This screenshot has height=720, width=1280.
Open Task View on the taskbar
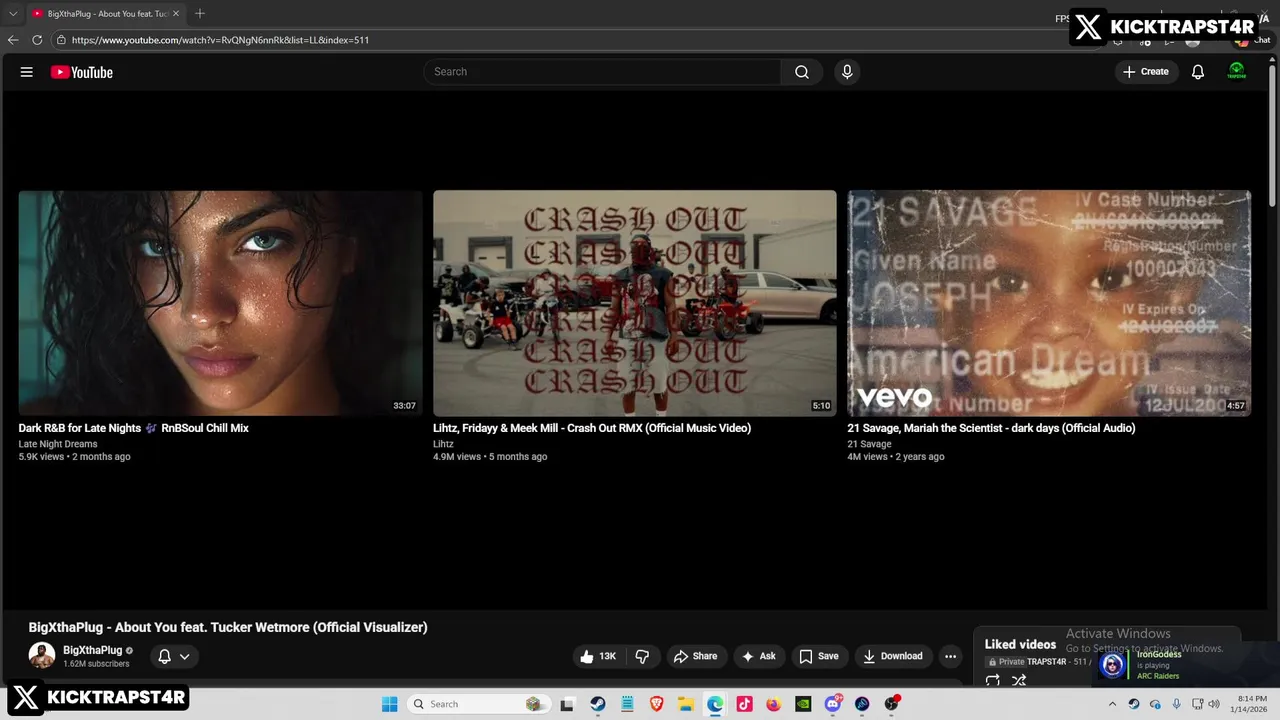[x=567, y=704]
